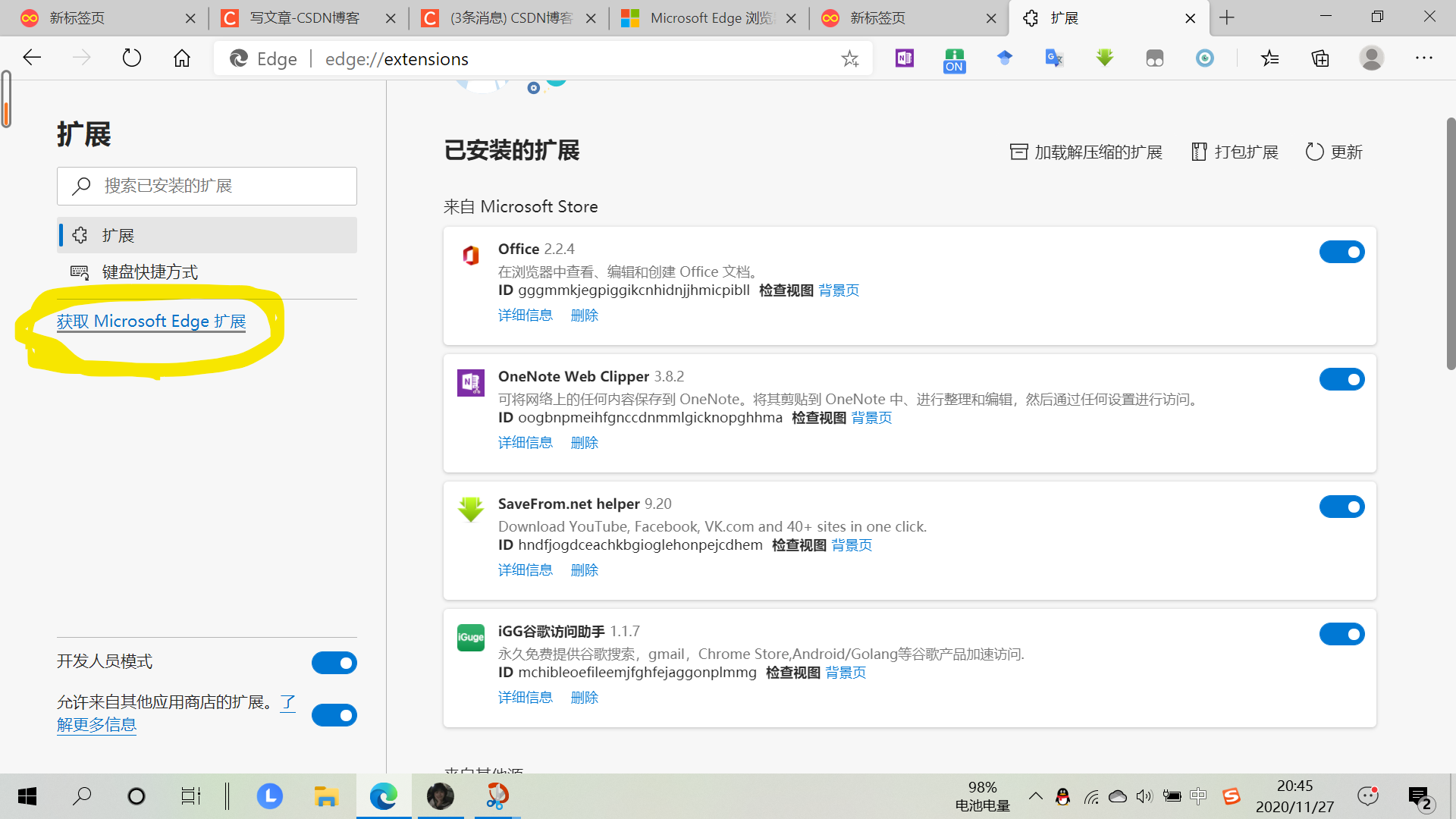Viewport: 1456px width, 819px height.
Task: Open the Favorites toolbar icon
Action: [1269, 58]
